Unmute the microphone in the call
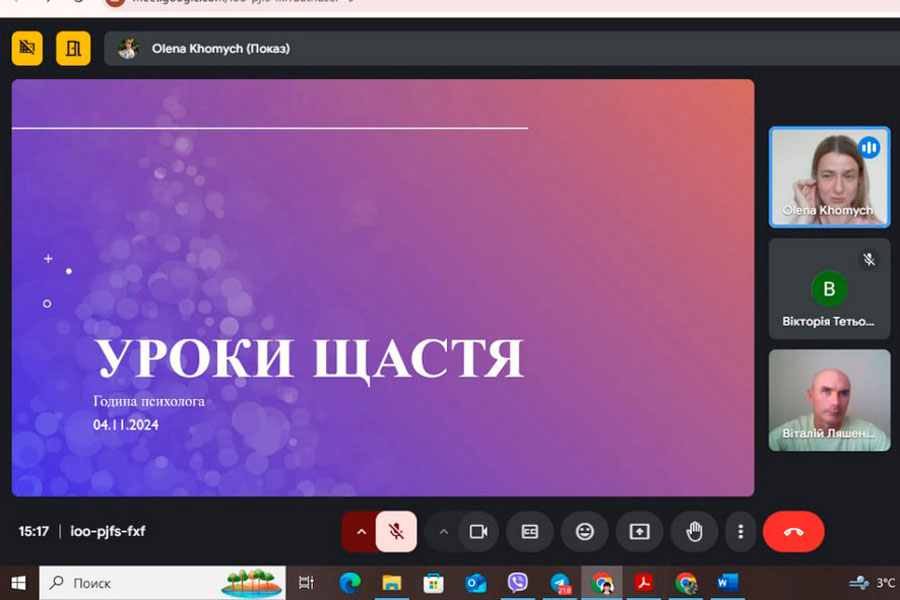 (x=396, y=531)
